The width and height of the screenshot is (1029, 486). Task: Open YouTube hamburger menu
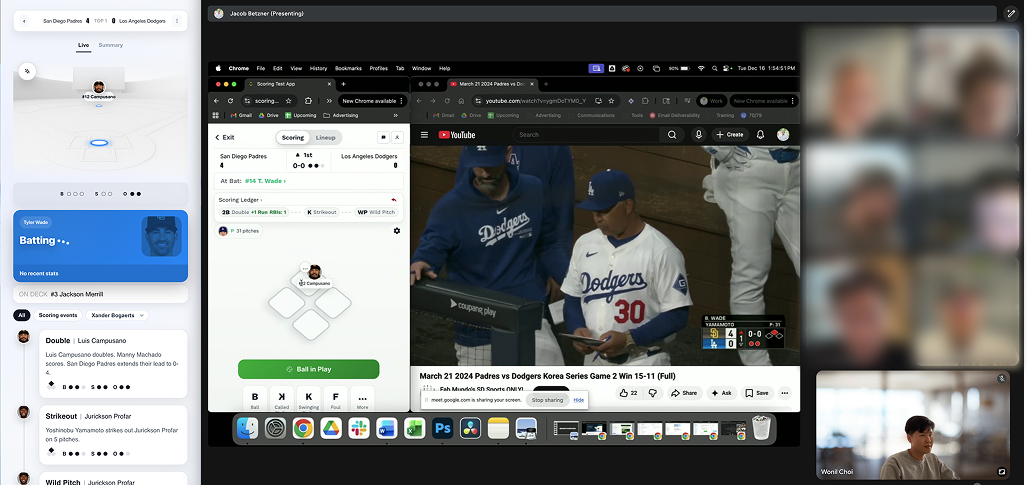[424, 135]
